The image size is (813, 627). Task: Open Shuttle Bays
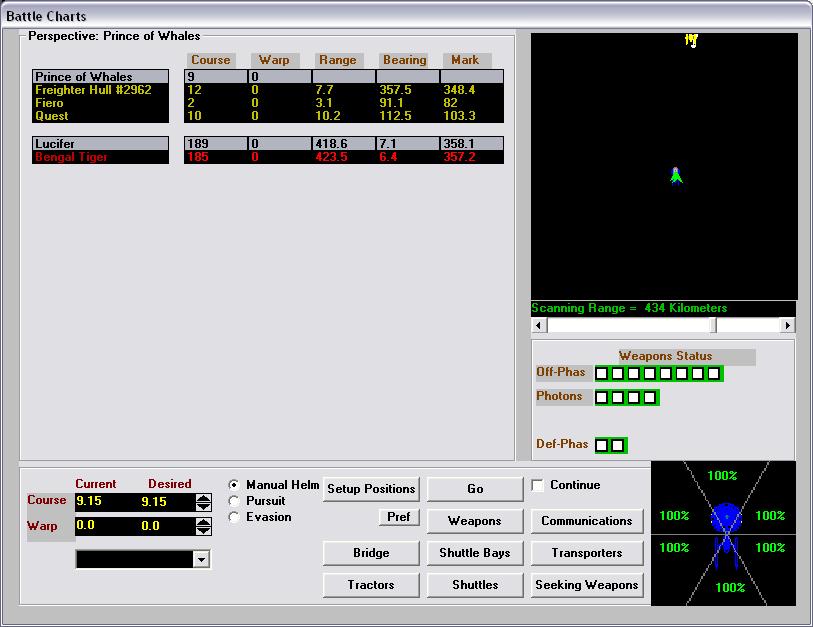pyautogui.click(x=475, y=553)
